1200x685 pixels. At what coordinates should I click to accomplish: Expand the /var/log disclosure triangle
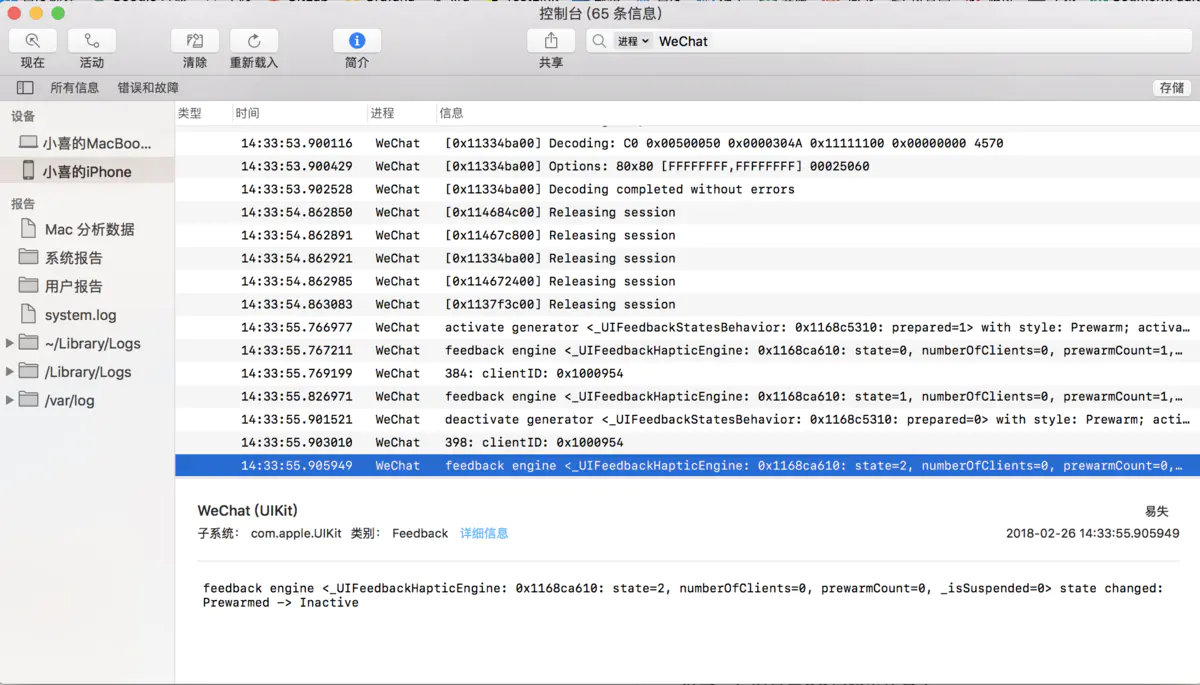[x=10, y=400]
